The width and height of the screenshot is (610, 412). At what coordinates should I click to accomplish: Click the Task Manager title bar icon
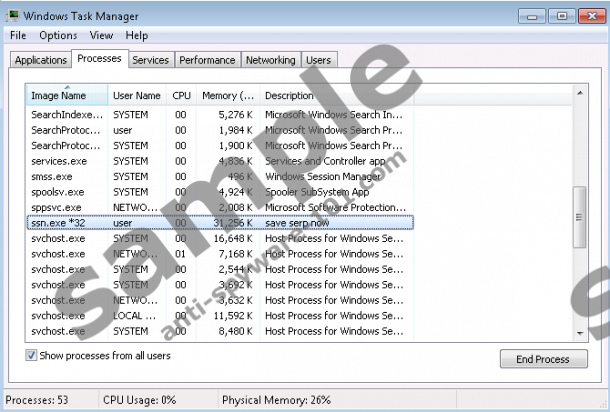click(13, 16)
